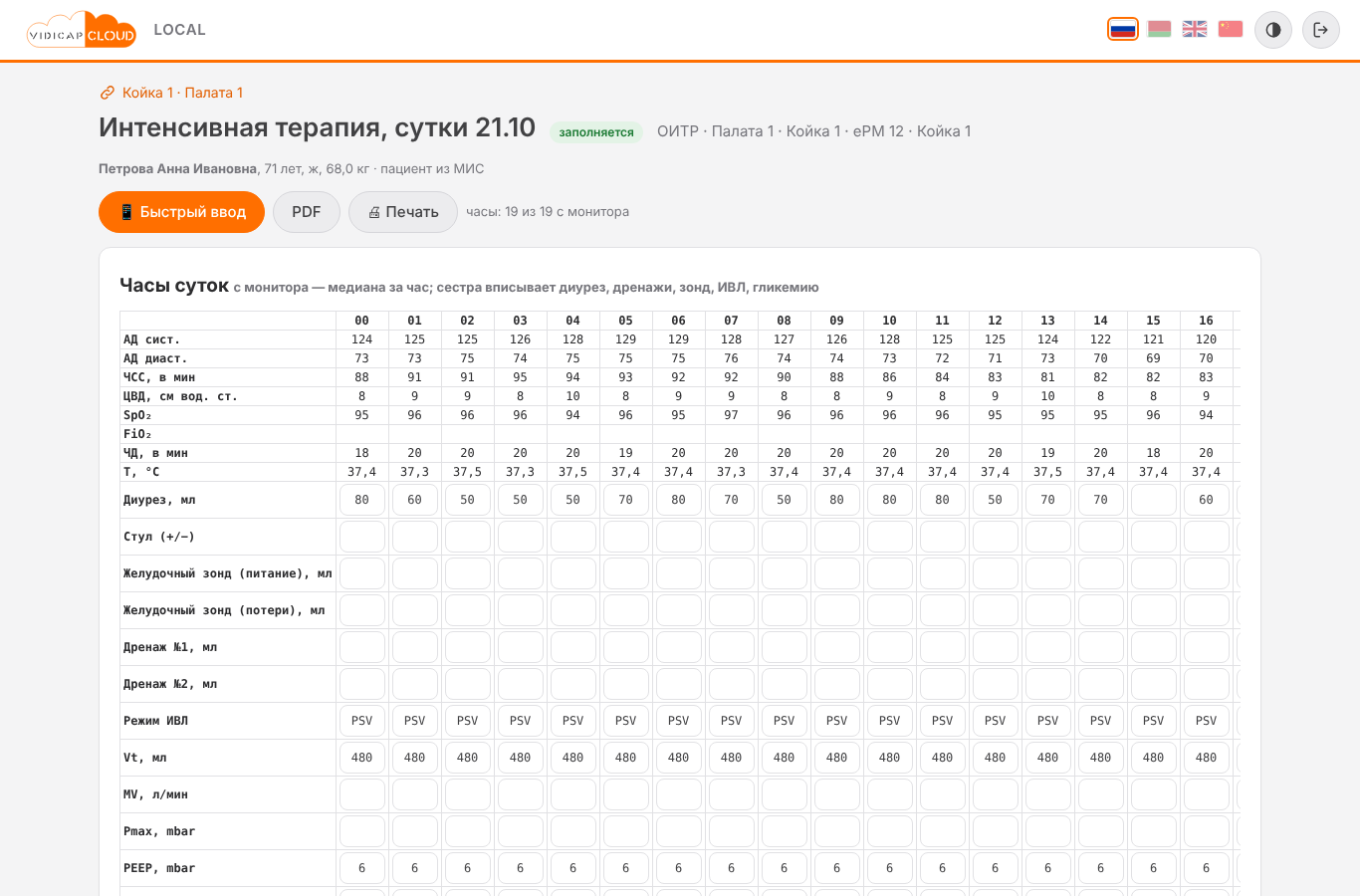Click the заполняется status badge
Image resolution: width=1360 pixels, height=896 pixels.
click(596, 131)
